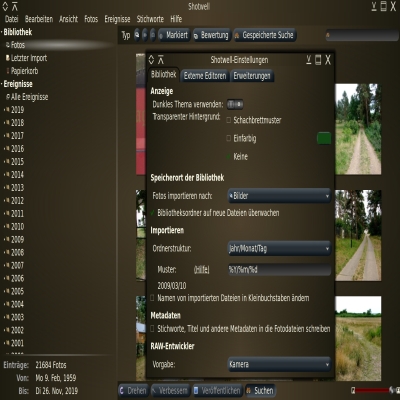This screenshot has height=400, width=400.
Task: Open the Stichworte menu
Action: coord(150,19)
